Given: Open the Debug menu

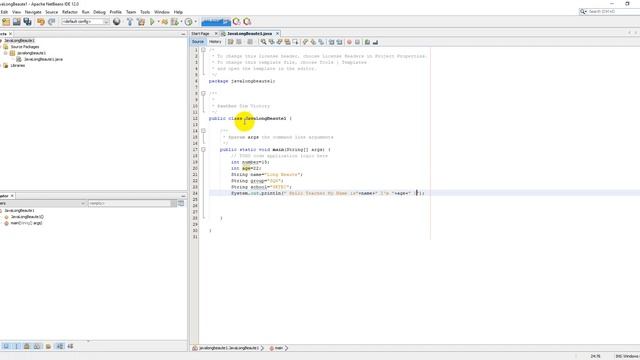Looking at the screenshot, I should tap(99, 12).
